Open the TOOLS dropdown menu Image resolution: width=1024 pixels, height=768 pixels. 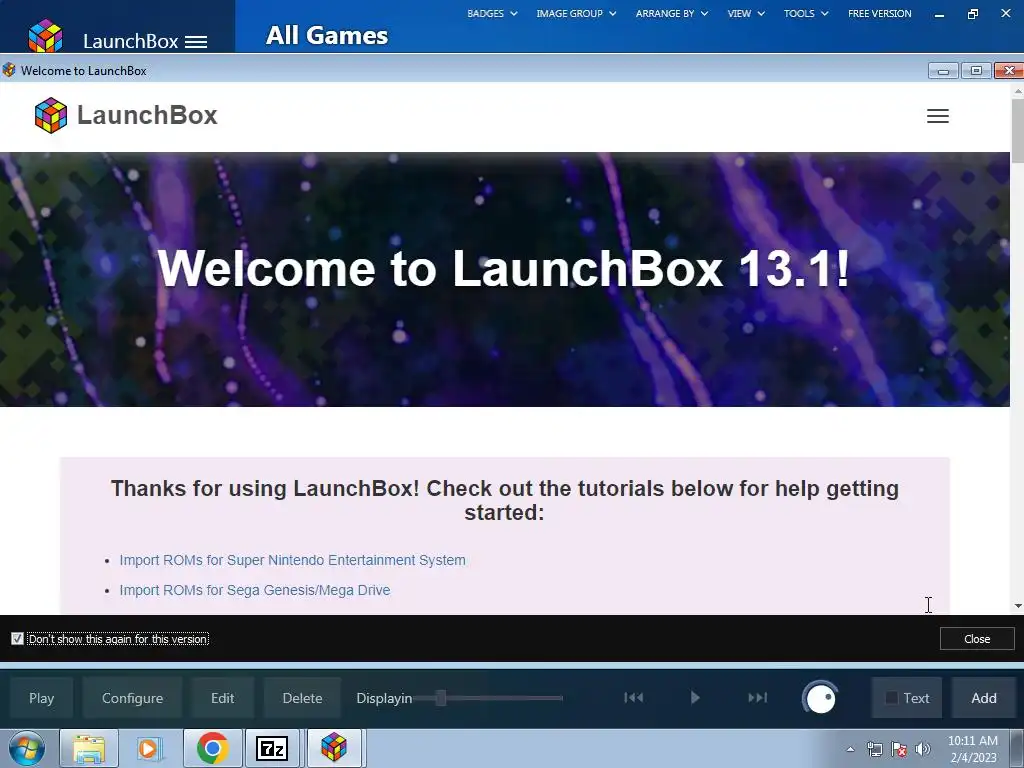[x=806, y=13]
